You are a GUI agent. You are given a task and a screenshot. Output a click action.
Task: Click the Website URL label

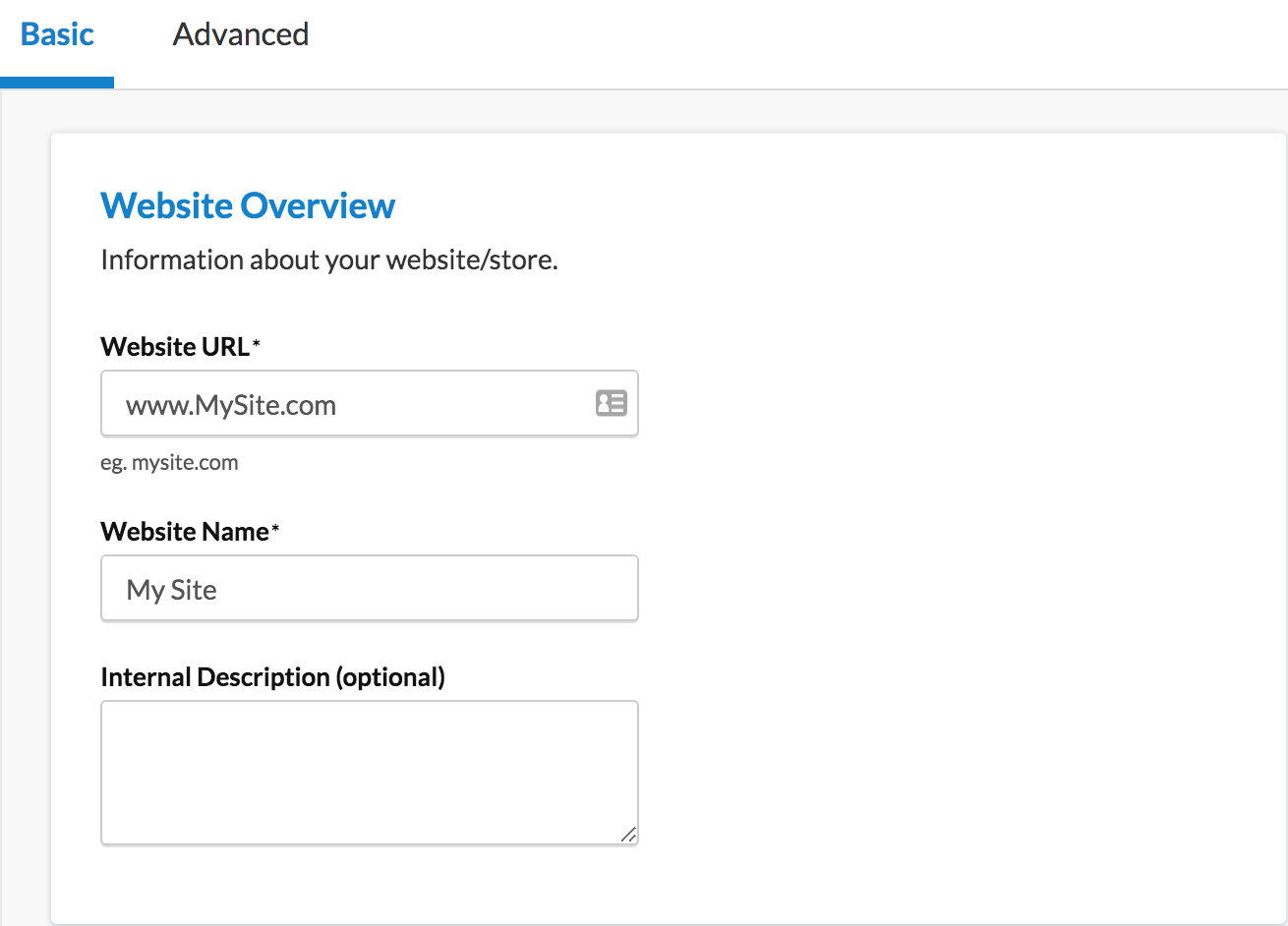175,347
